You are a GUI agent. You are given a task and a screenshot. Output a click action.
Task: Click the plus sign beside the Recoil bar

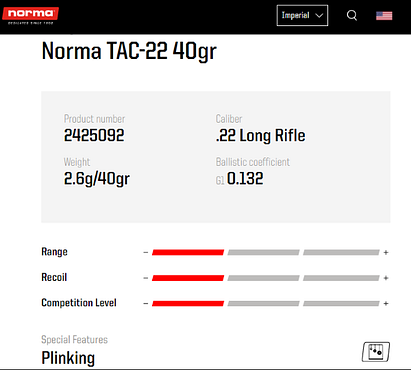point(386,278)
